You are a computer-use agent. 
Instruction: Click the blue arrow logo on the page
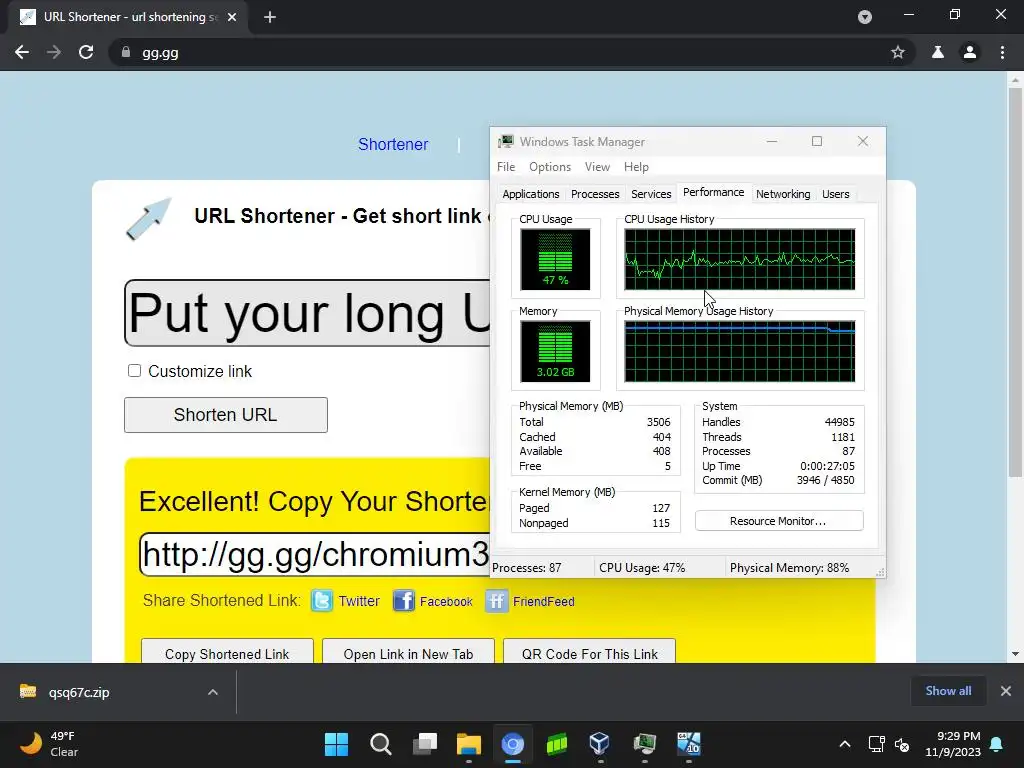click(x=148, y=219)
